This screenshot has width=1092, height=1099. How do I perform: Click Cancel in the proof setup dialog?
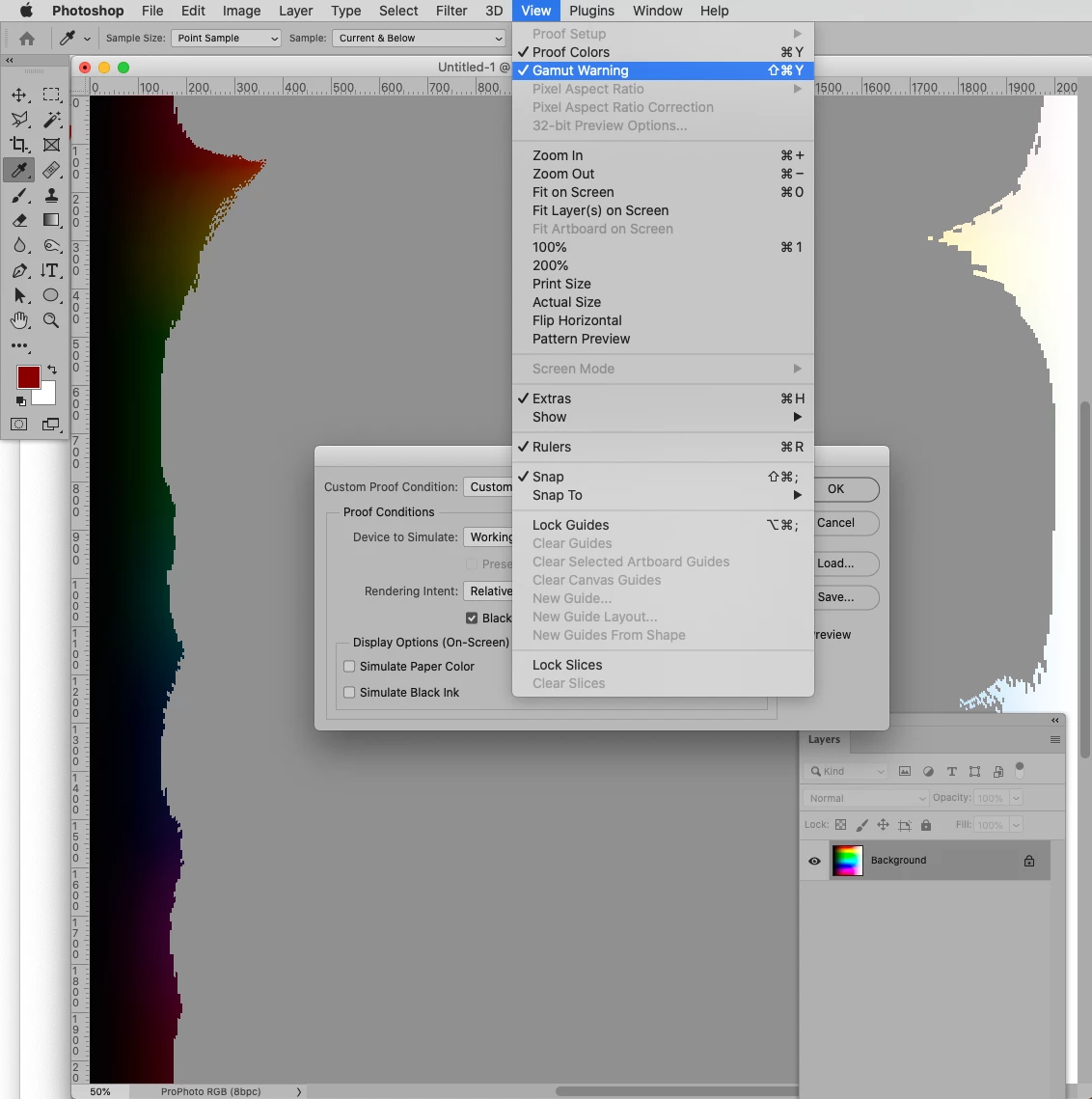point(845,523)
